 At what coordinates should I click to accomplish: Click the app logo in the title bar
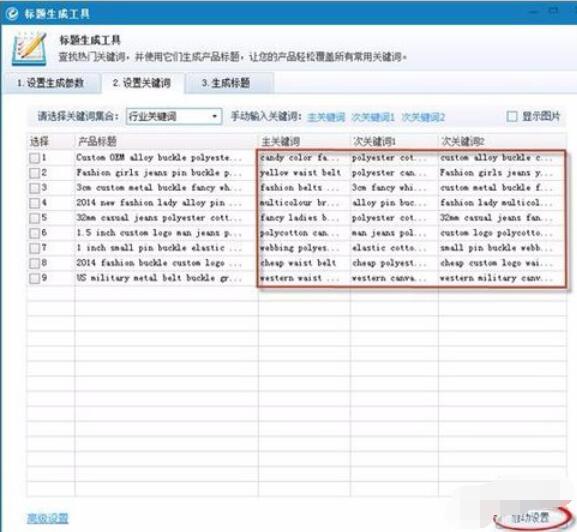click(12, 14)
